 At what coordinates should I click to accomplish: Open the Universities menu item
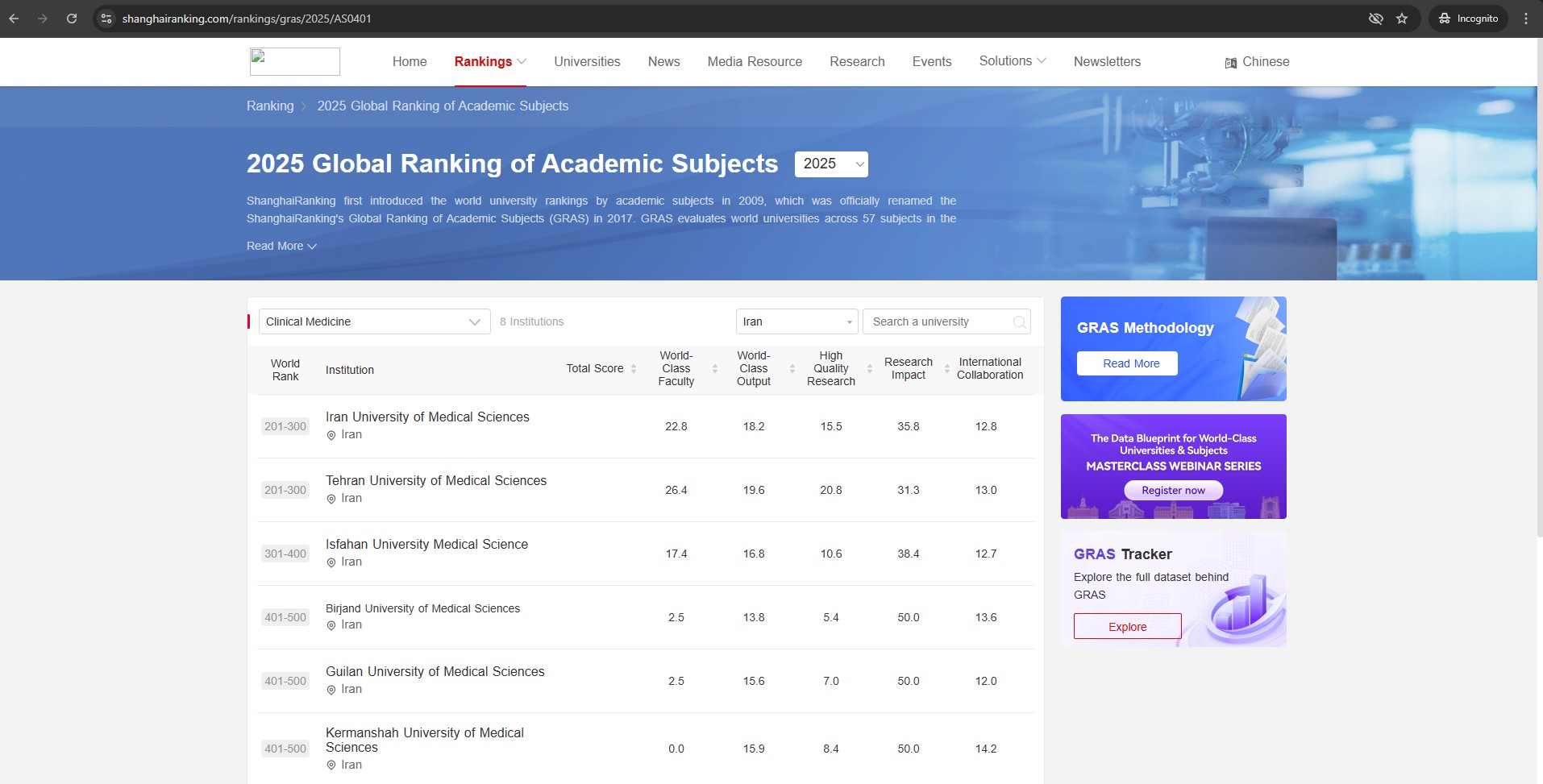[x=587, y=62]
